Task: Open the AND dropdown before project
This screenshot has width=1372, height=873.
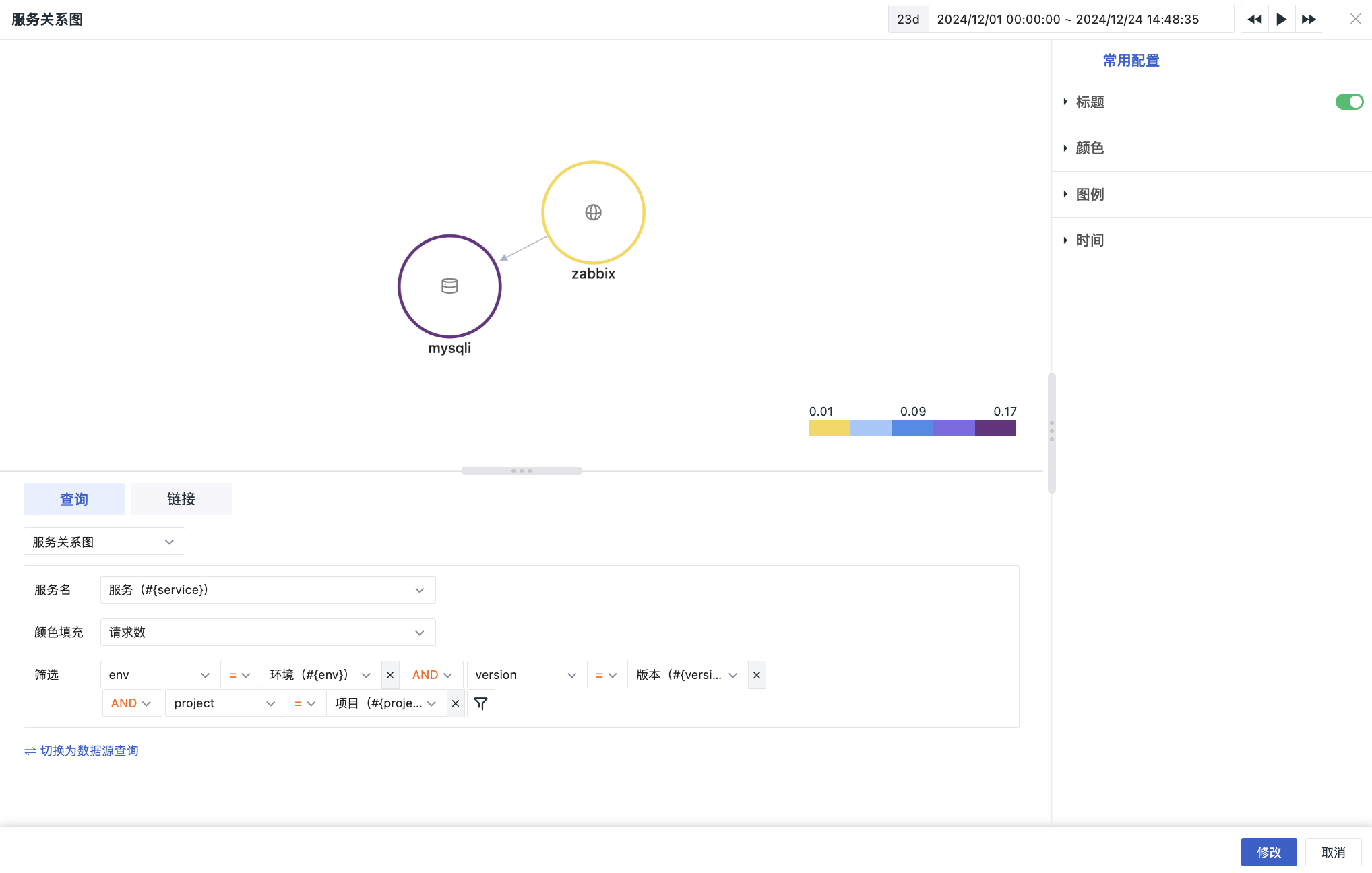Action: click(131, 703)
